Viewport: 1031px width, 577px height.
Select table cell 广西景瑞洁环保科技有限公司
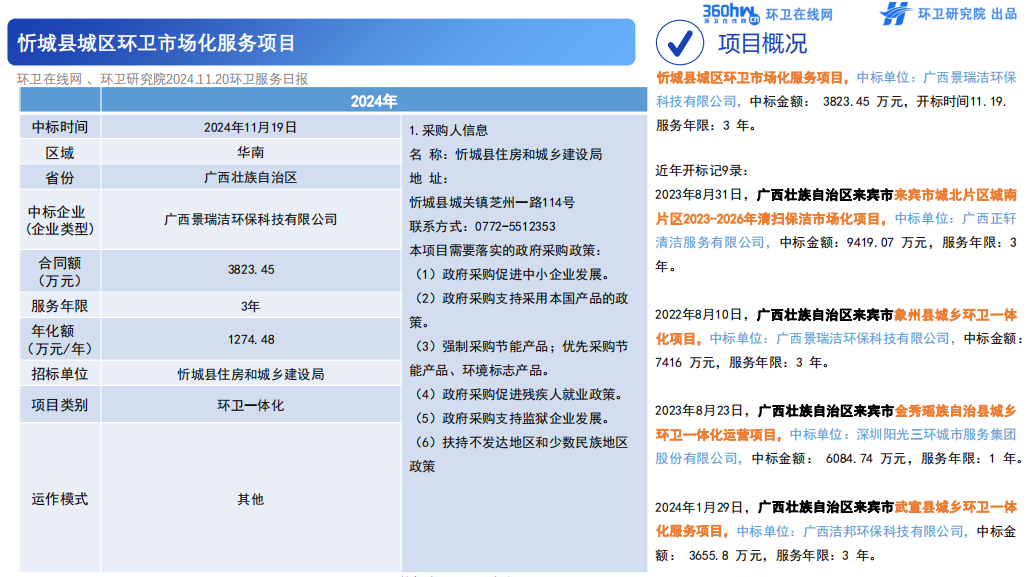click(x=251, y=219)
